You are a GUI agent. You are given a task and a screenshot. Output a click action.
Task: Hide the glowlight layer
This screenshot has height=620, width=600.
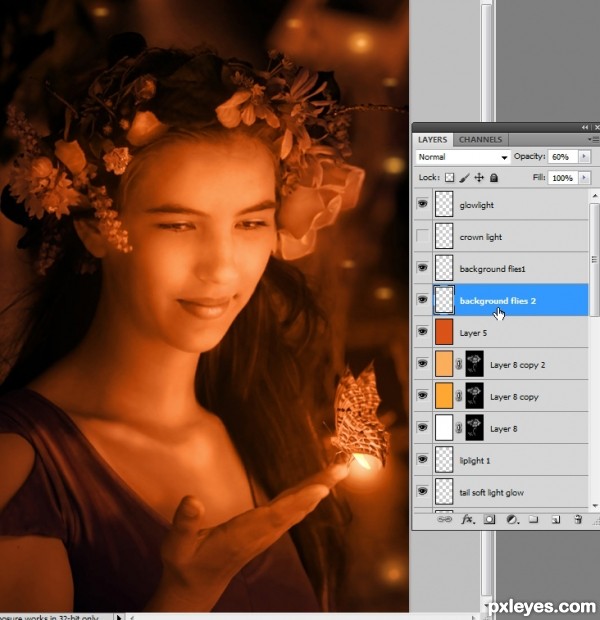click(x=422, y=204)
